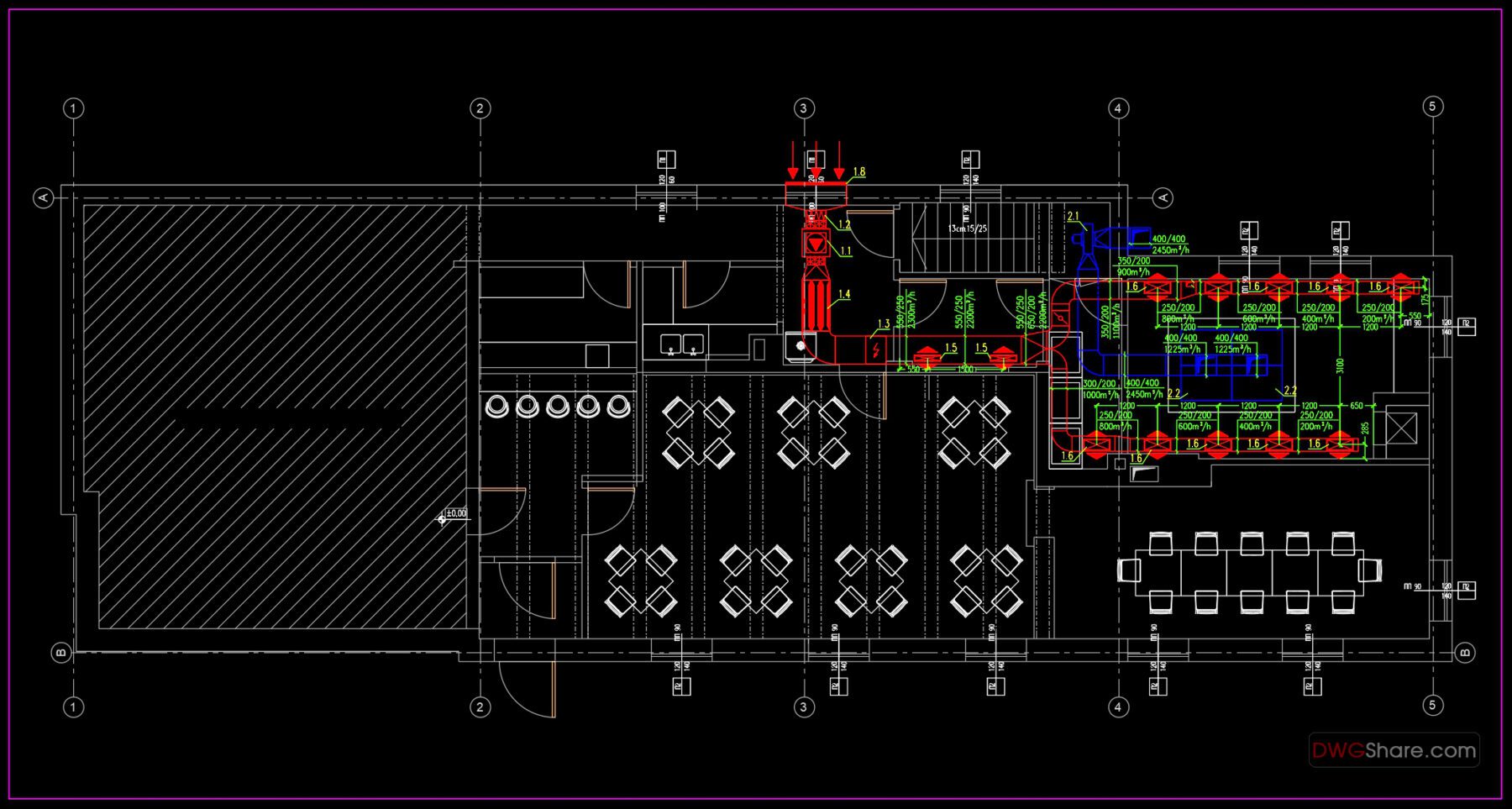Select grid bubble 5 bottom right
1512x809 pixels.
click(1433, 707)
